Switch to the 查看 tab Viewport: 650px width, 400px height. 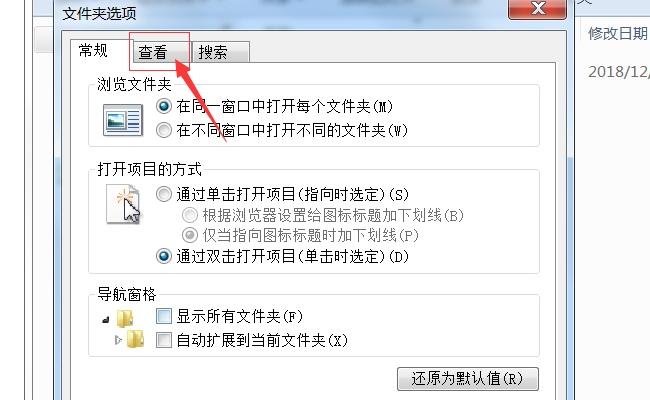pos(160,52)
